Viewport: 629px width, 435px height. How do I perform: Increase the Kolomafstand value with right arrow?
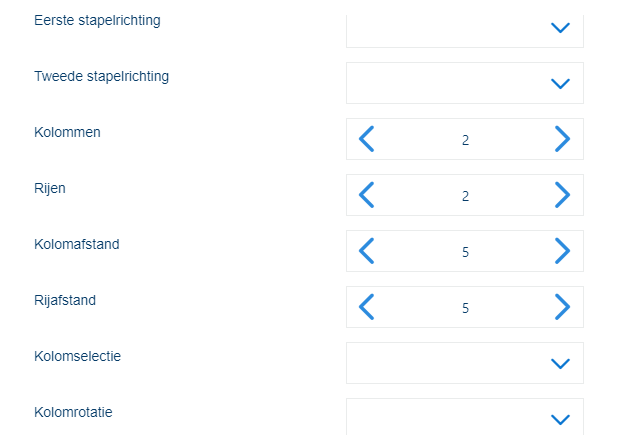(562, 251)
